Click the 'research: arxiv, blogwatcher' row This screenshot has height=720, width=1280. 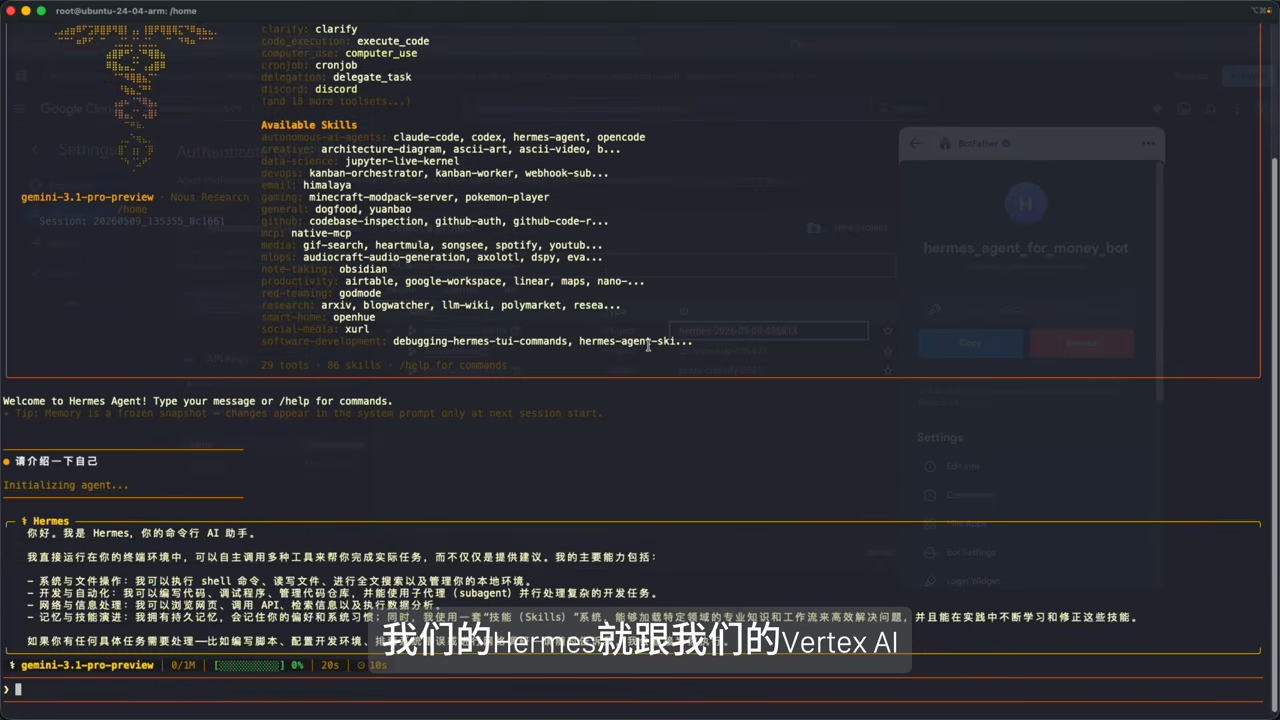[441, 305]
